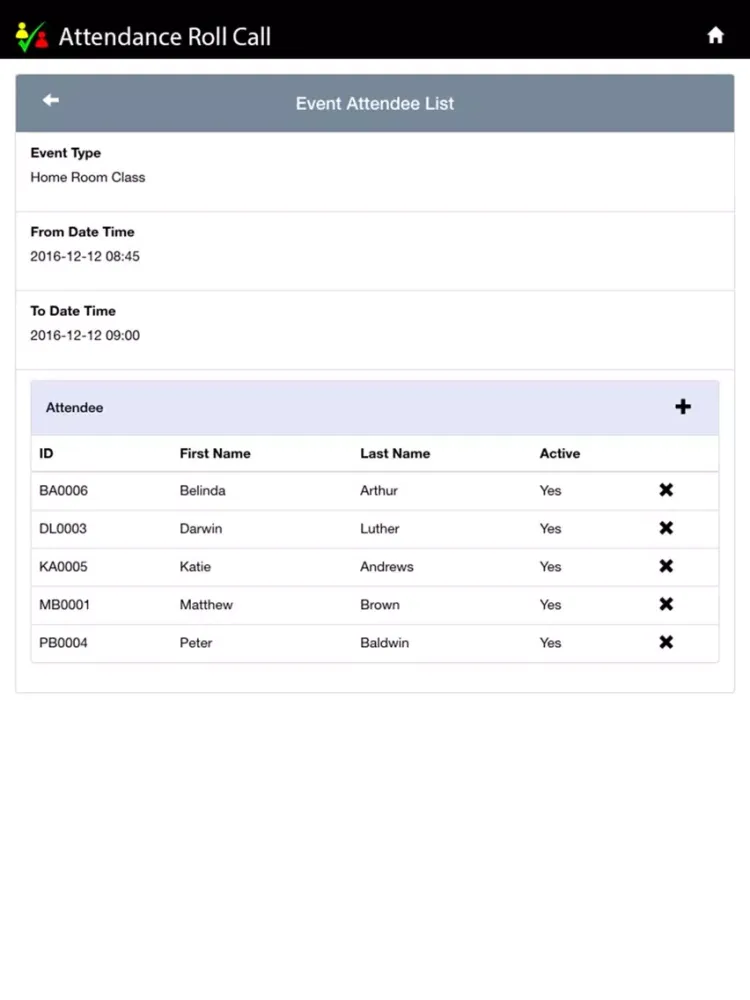
Task: Select the DL0003 row ID
Action: coord(63,529)
